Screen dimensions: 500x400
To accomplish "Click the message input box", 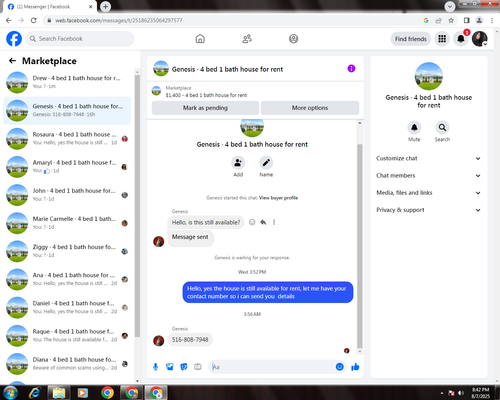I will pos(272,367).
